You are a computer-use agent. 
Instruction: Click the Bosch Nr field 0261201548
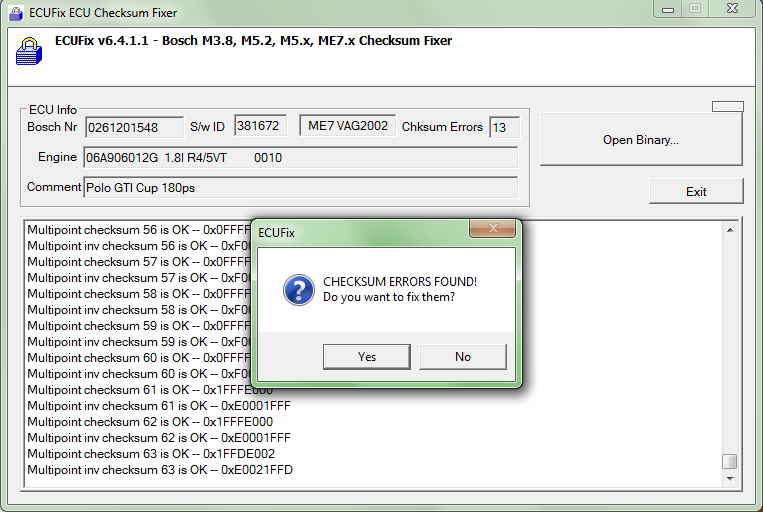coord(134,128)
